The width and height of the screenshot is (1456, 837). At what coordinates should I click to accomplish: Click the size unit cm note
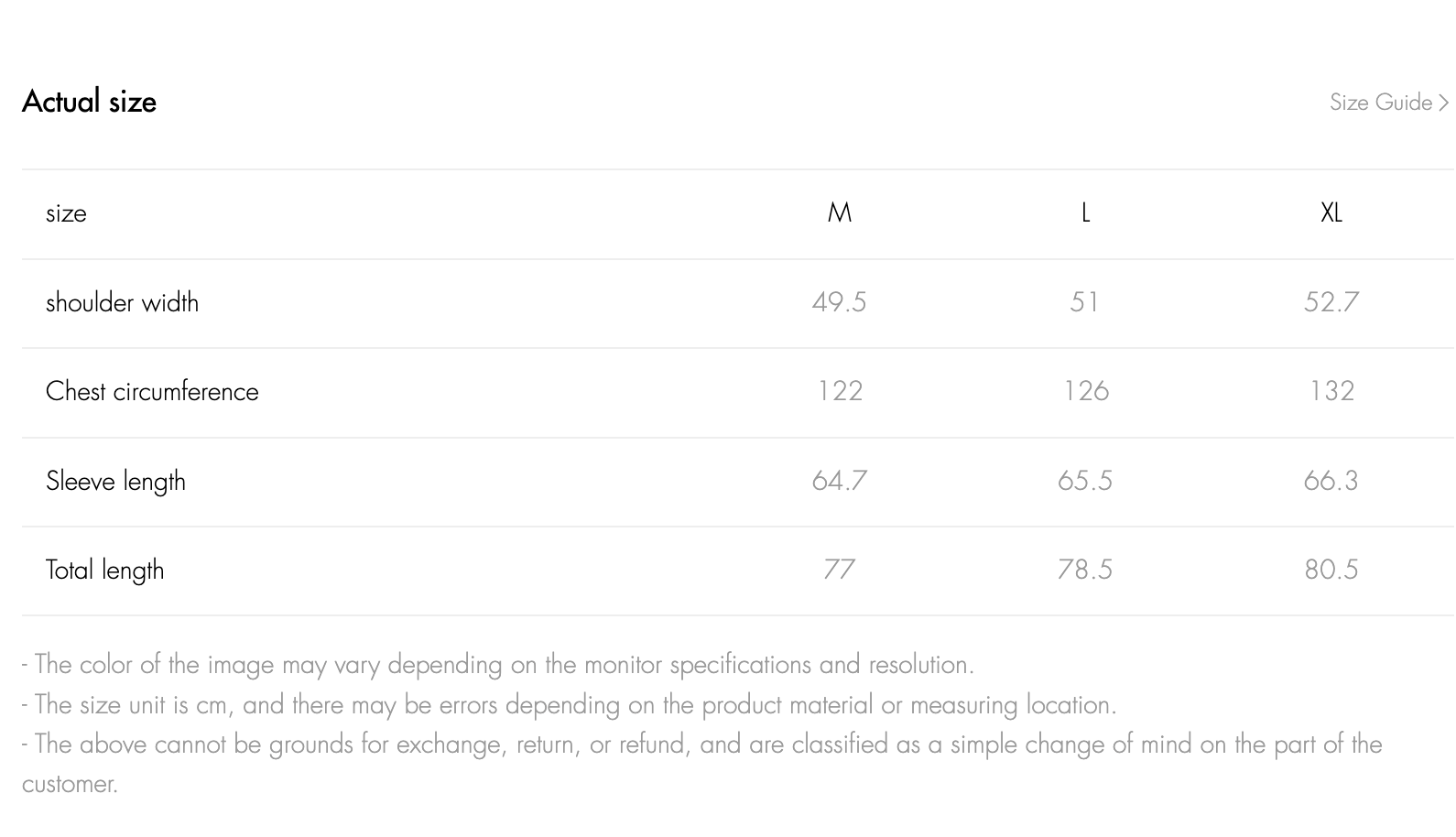(569, 705)
